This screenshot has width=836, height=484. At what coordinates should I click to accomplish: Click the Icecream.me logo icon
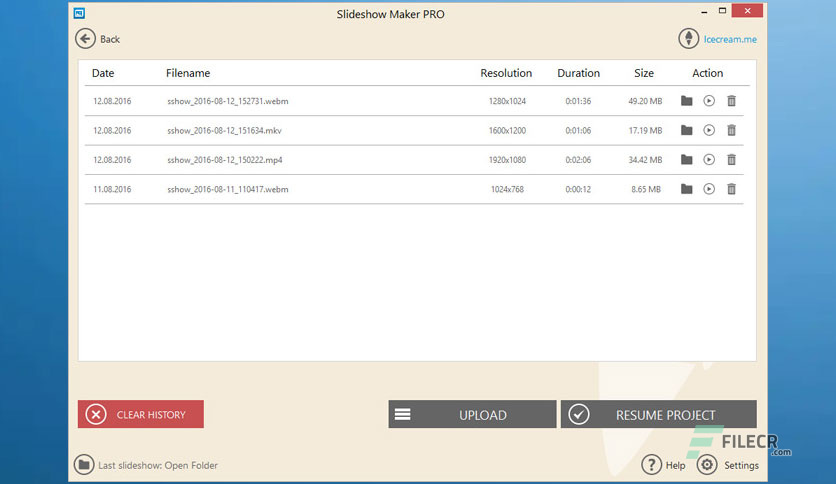point(688,38)
